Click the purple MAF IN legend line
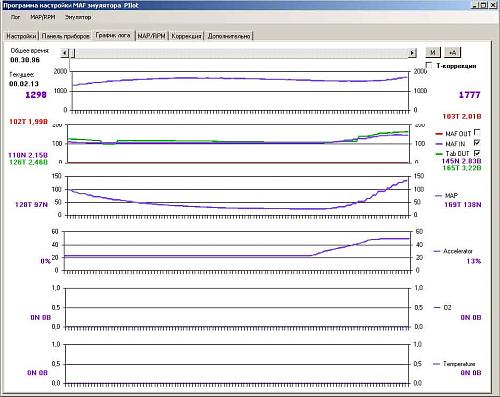 pyautogui.click(x=439, y=144)
